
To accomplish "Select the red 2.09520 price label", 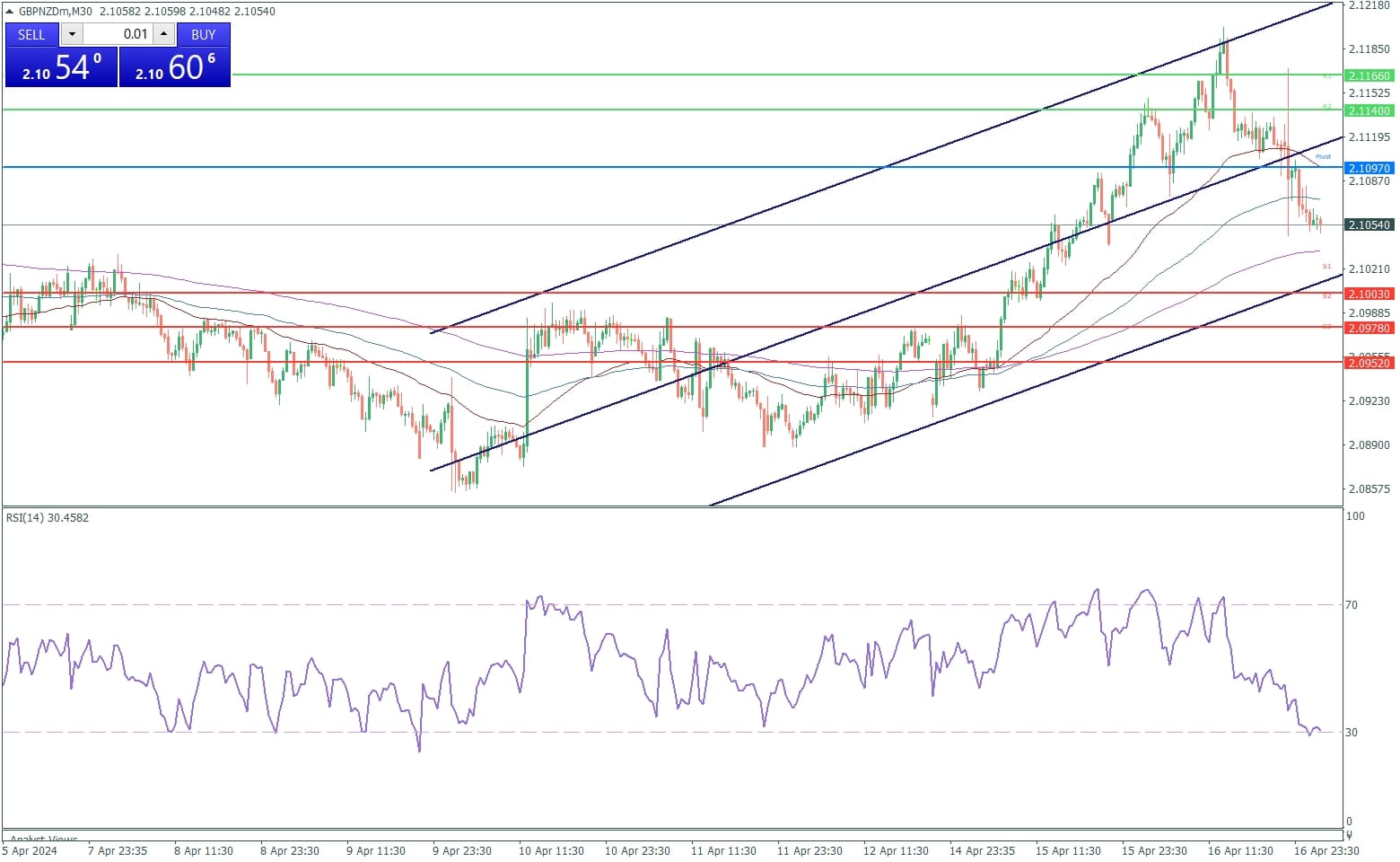I will [1369, 364].
